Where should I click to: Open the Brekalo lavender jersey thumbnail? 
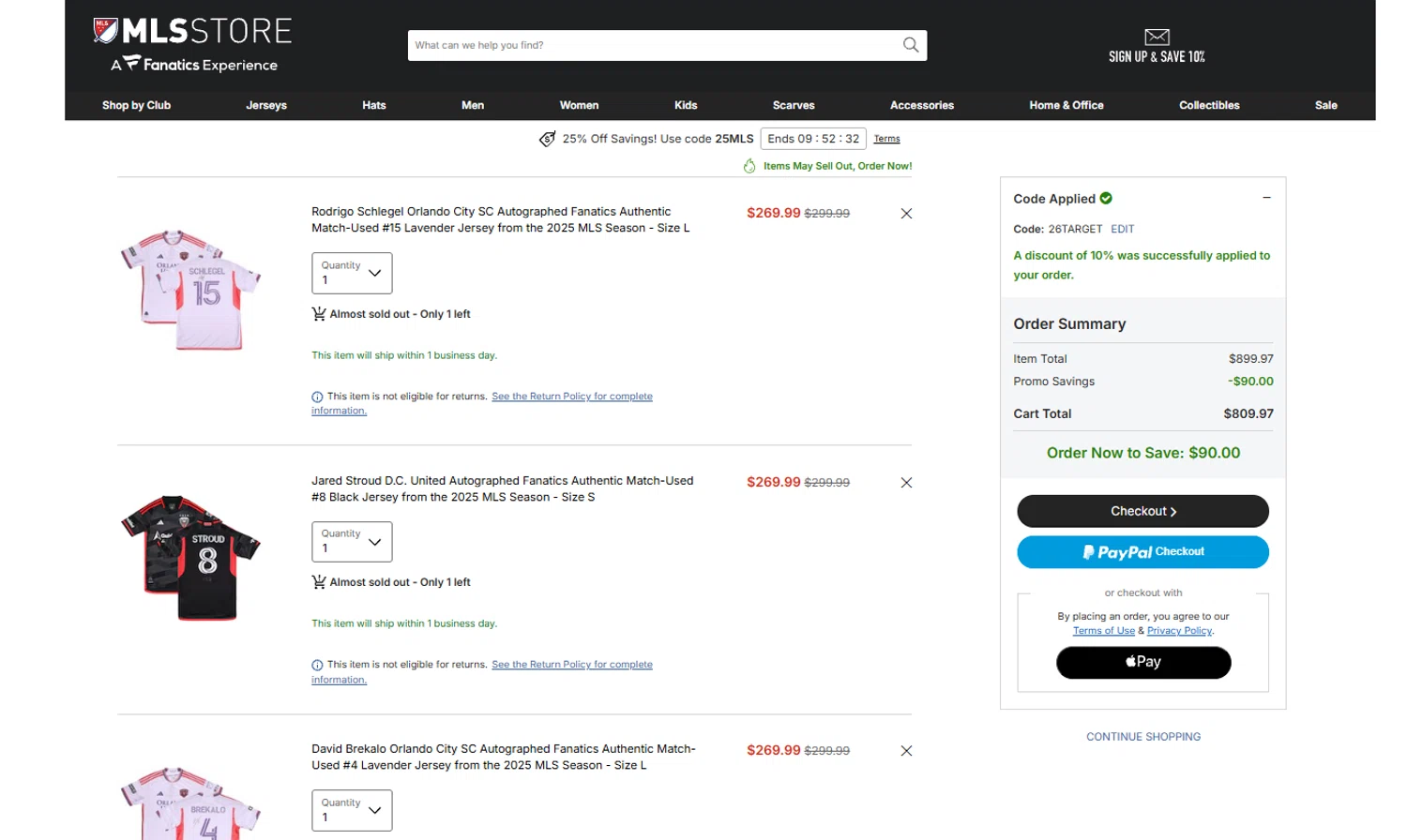[x=190, y=803]
